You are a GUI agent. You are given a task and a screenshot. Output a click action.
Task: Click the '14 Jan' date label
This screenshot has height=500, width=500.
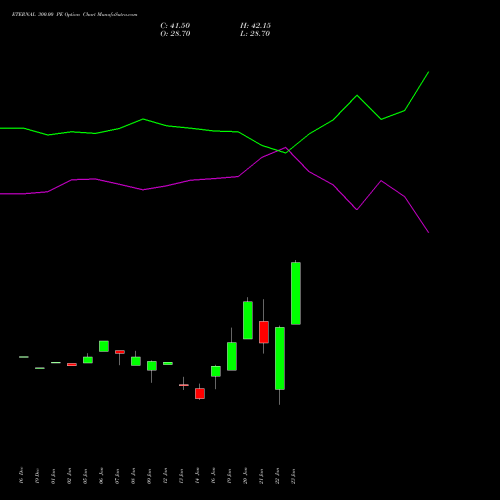pos(197,475)
